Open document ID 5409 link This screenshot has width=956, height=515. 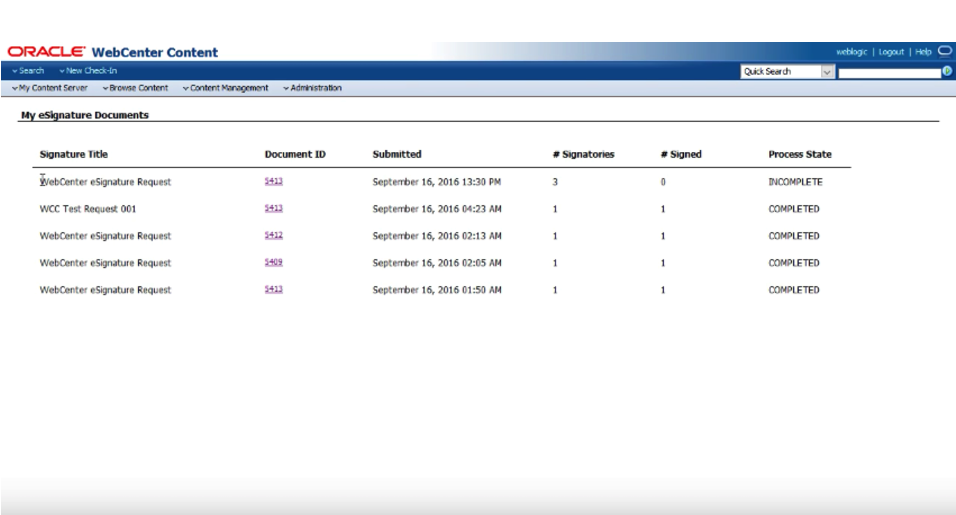point(274,262)
